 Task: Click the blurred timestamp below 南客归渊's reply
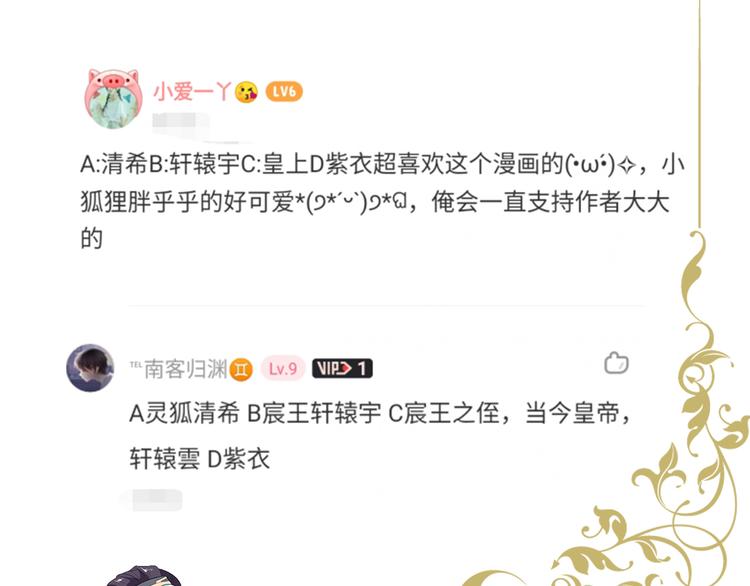tap(152, 500)
